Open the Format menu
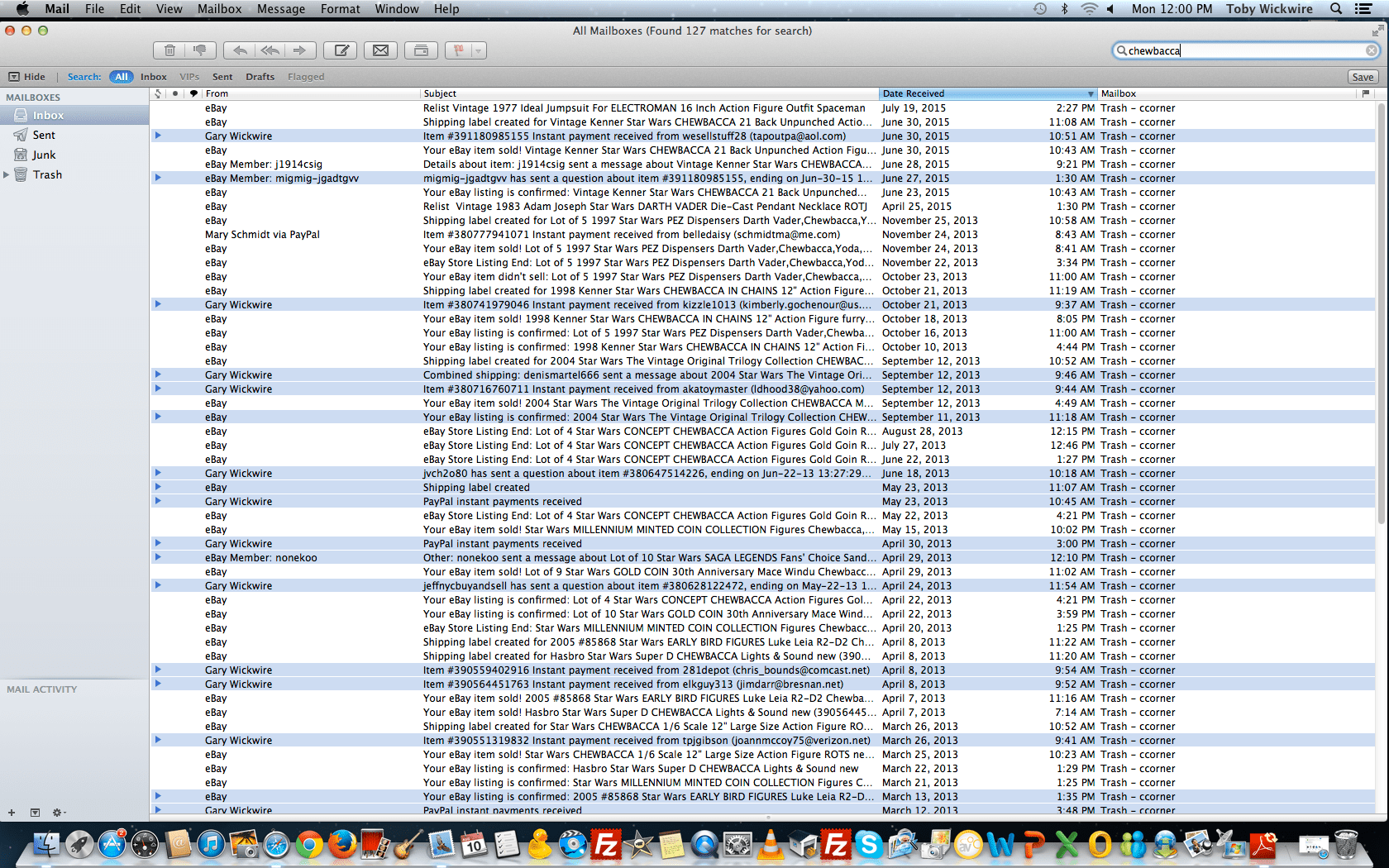Image resolution: width=1389 pixels, height=868 pixels. (x=341, y=9)
